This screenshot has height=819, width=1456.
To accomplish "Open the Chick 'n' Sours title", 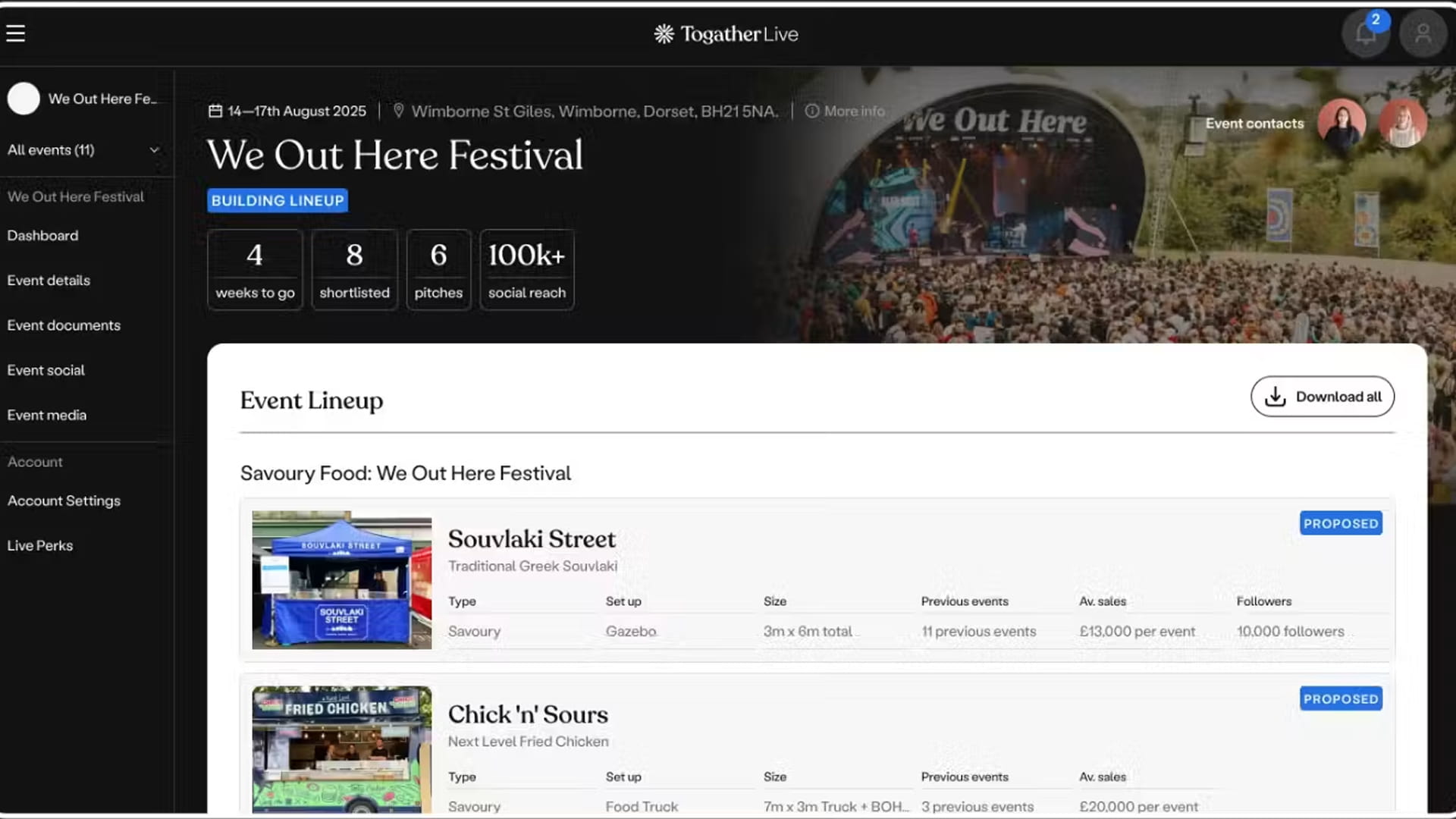I will (528, 714).
